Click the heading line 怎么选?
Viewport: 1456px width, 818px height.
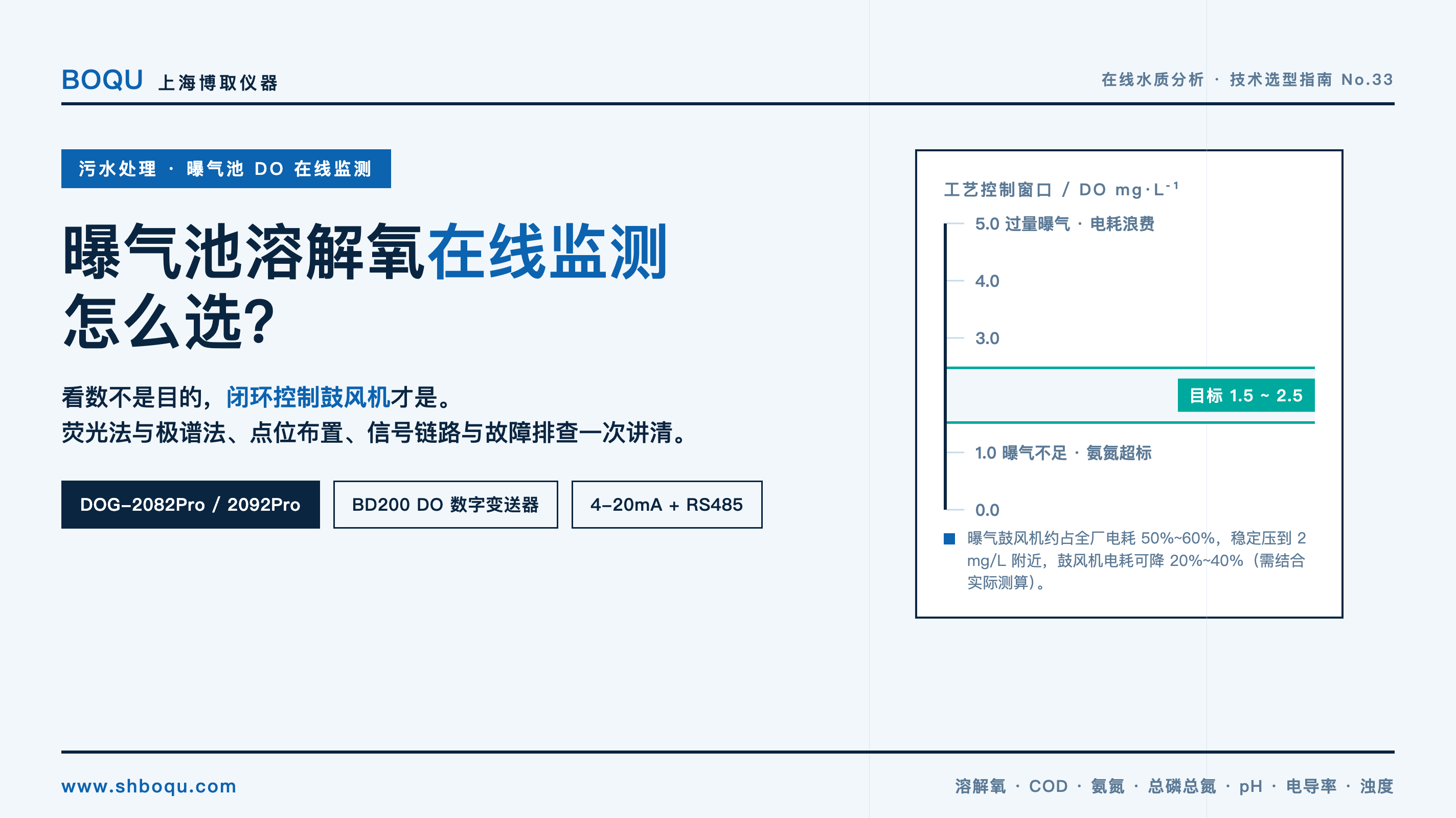(169, 321)
